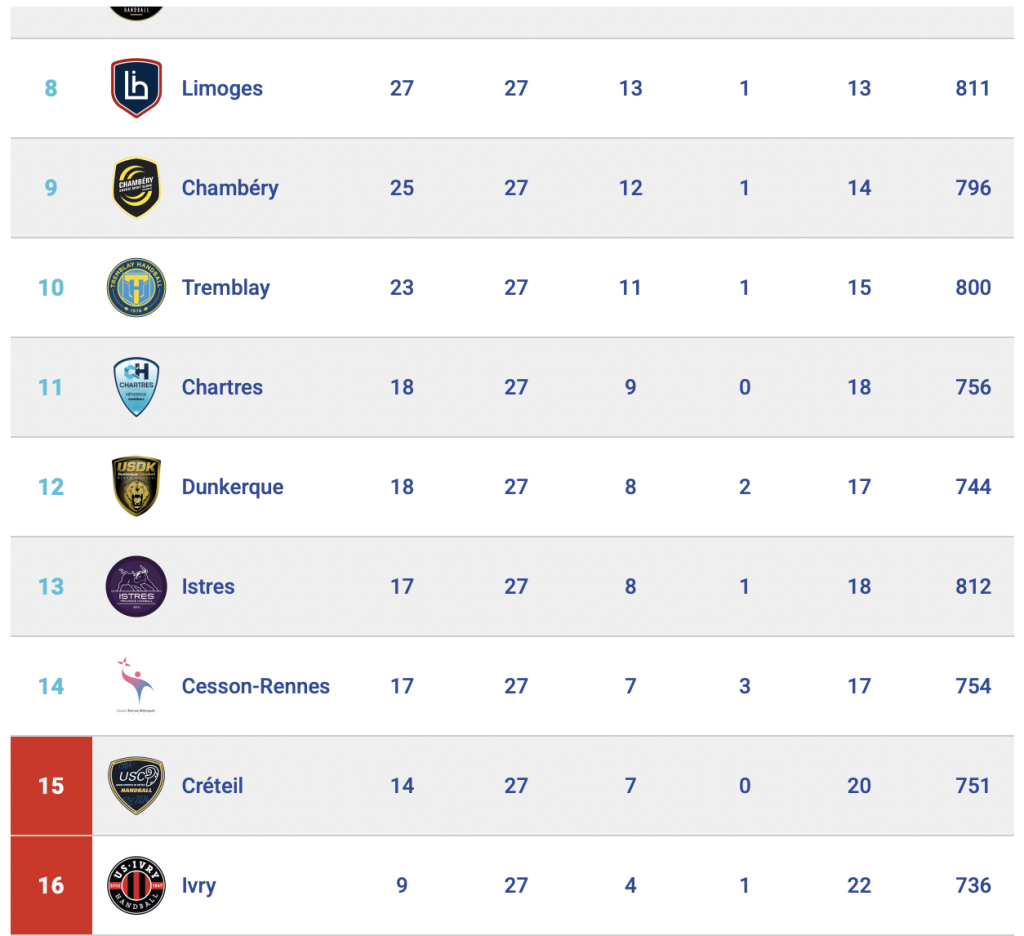Open the Tremblay Handball logo

(136, 287)
